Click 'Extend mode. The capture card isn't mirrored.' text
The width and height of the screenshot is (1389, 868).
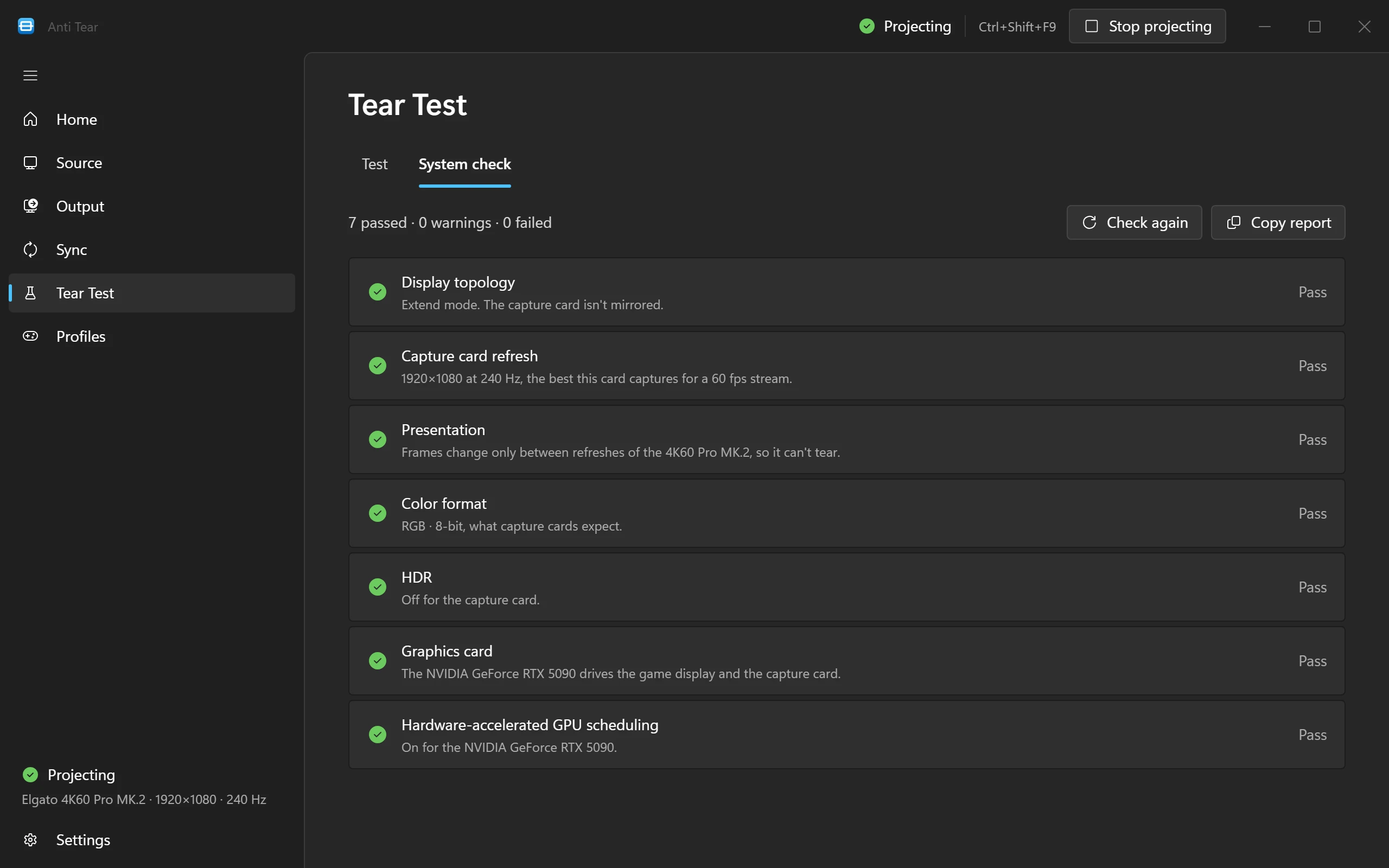[532, 305]
